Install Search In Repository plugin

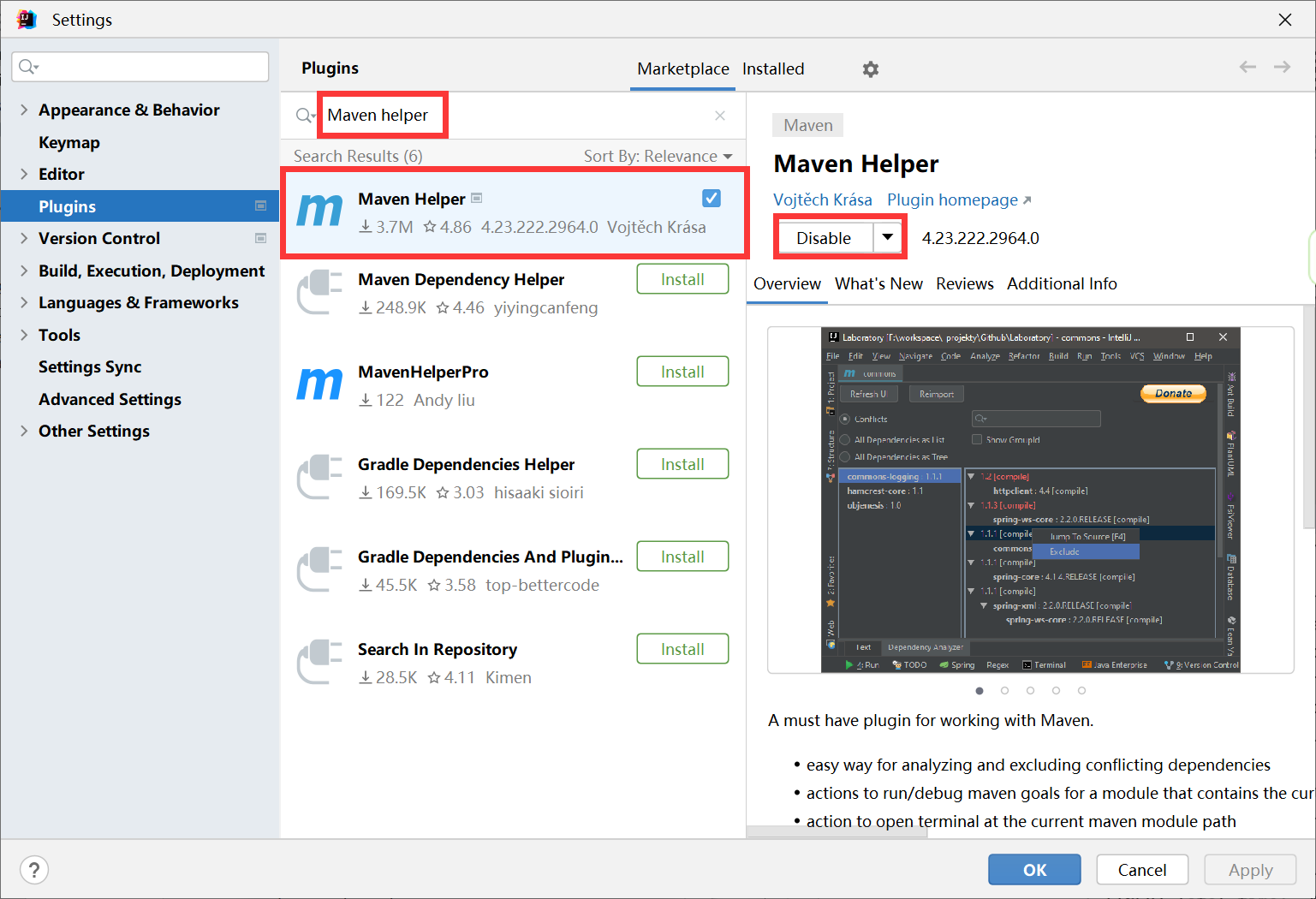[x=682, y=649]
